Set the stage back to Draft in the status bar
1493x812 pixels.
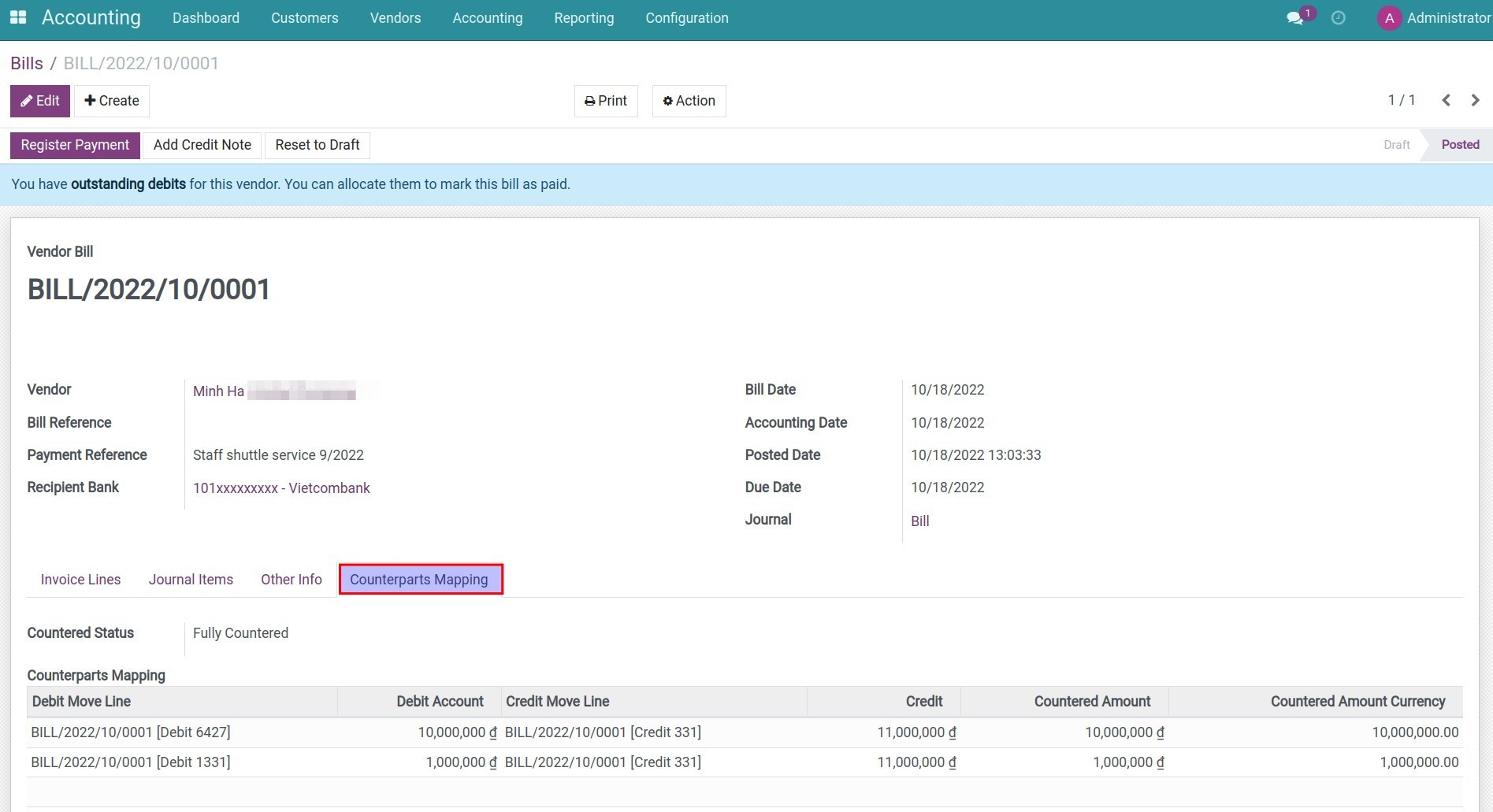pyautogui.click(x=1395, y=145)
